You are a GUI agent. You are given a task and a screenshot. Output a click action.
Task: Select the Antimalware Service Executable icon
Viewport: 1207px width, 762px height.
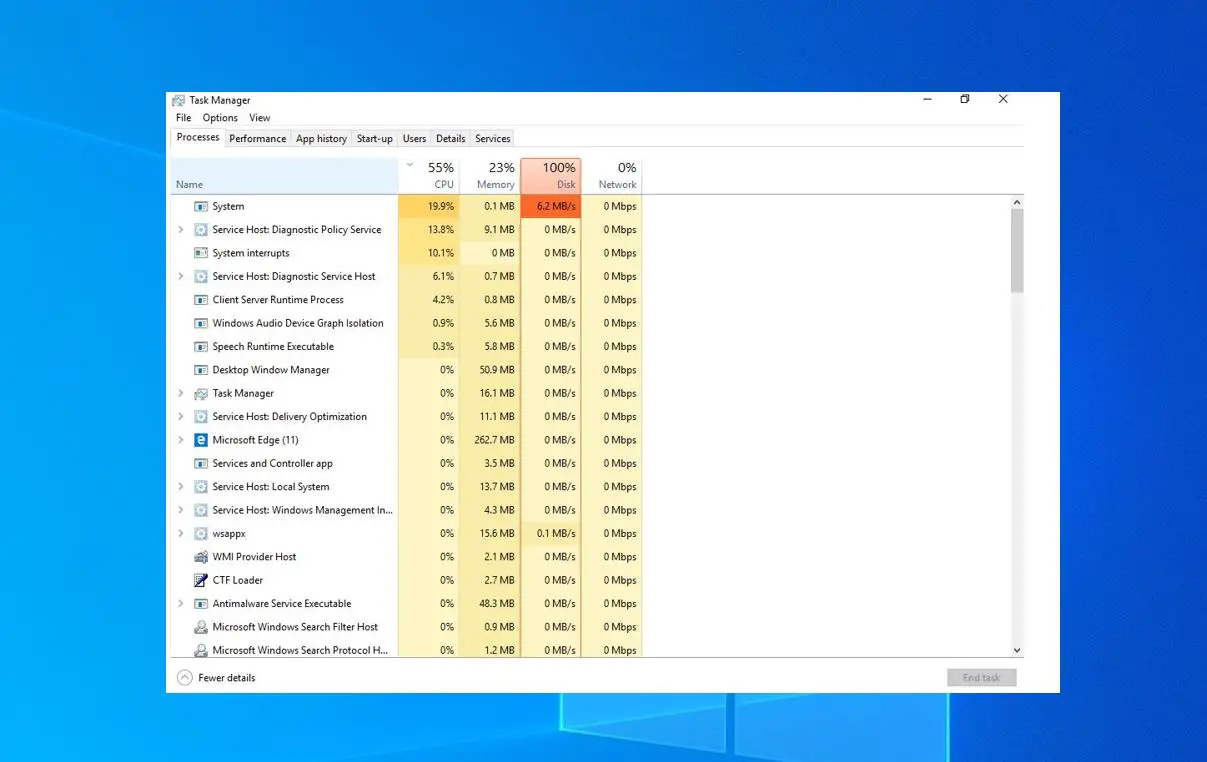(201, 603)
